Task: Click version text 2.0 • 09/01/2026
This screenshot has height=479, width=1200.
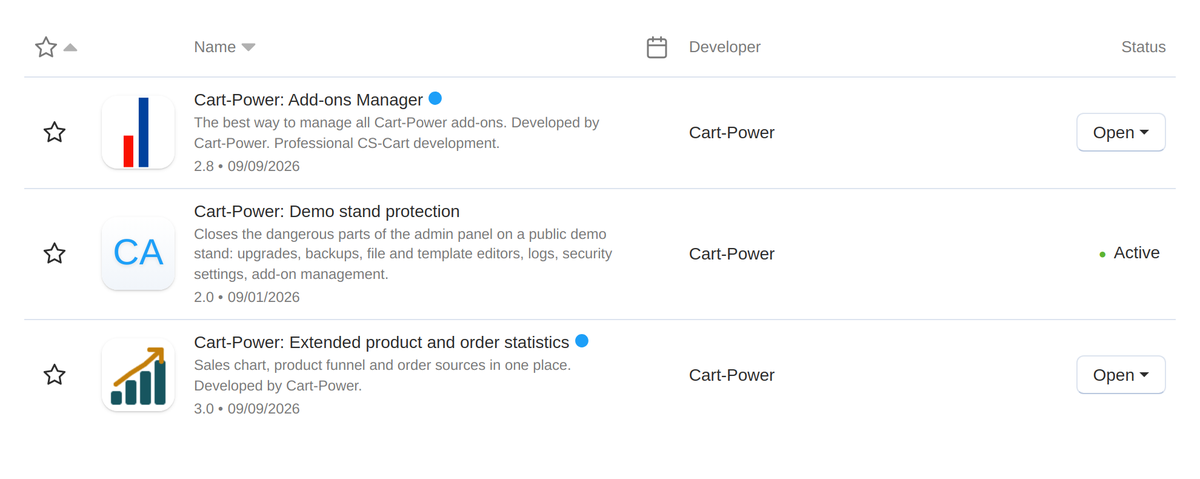Action: 247,297
